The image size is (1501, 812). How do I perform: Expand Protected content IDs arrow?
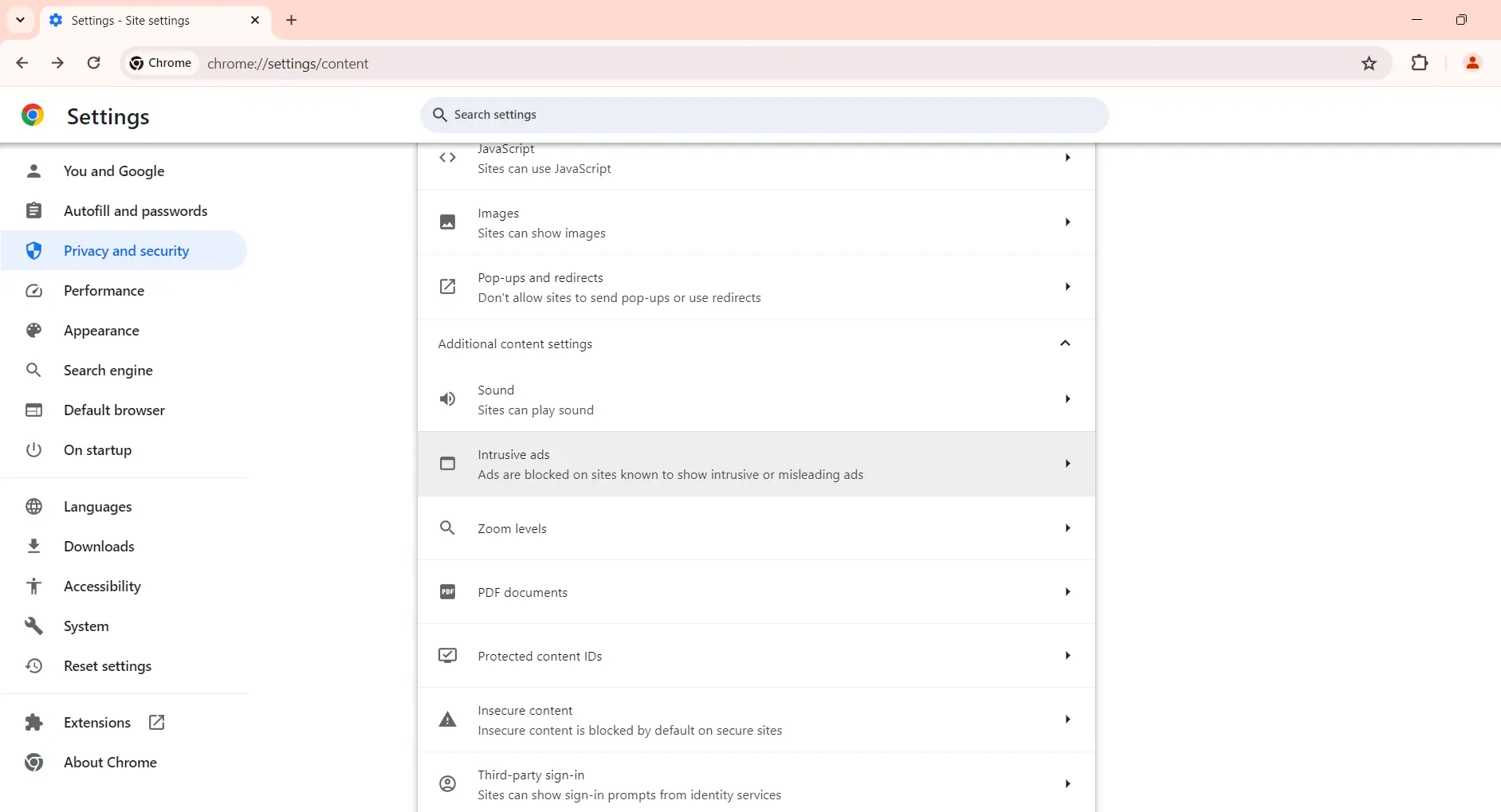[1067, 656]
